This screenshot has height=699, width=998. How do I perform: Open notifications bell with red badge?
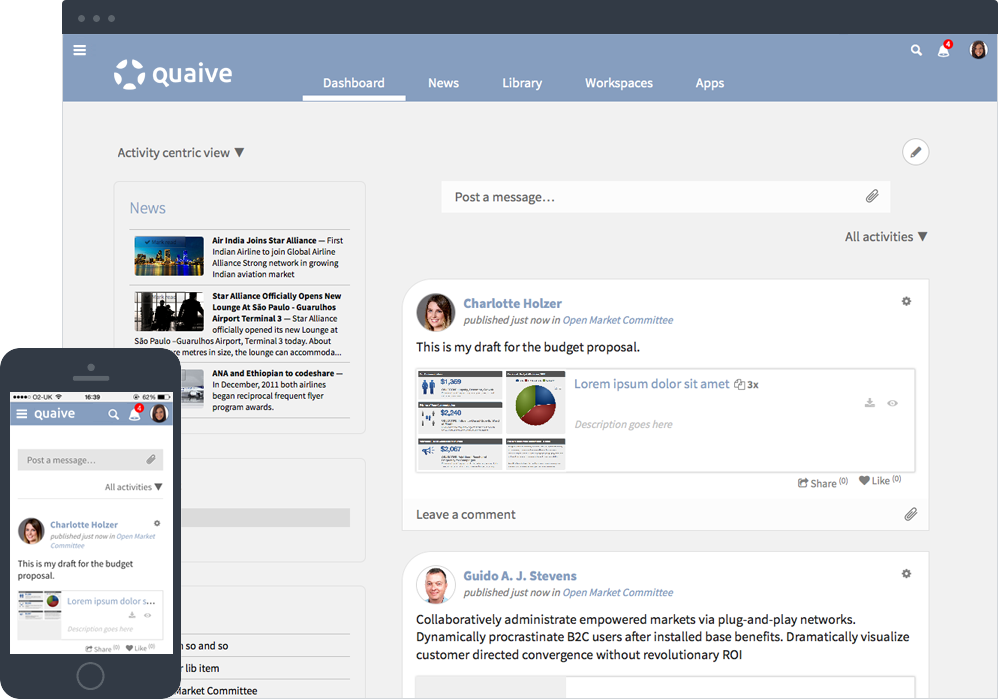coord(943,50)
